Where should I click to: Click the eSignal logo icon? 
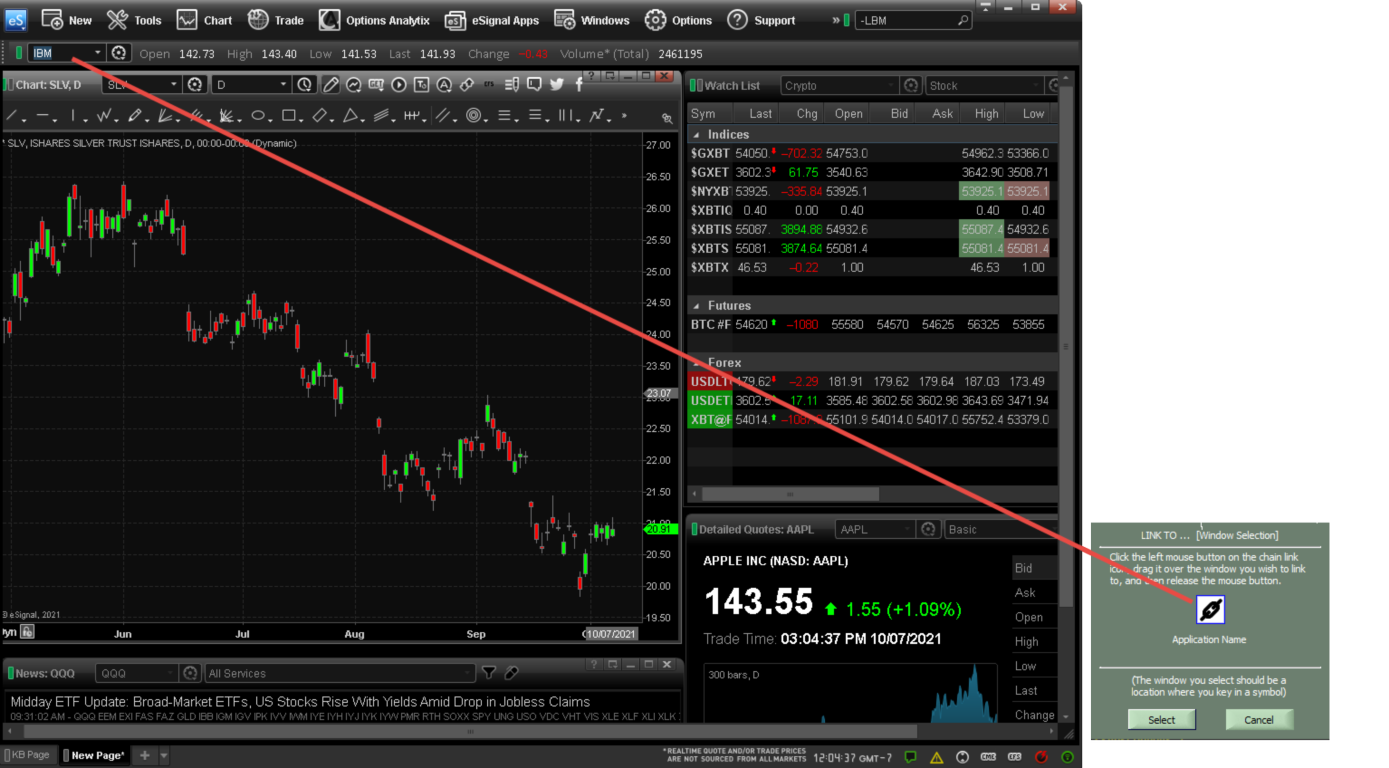[x=16, y=20]
